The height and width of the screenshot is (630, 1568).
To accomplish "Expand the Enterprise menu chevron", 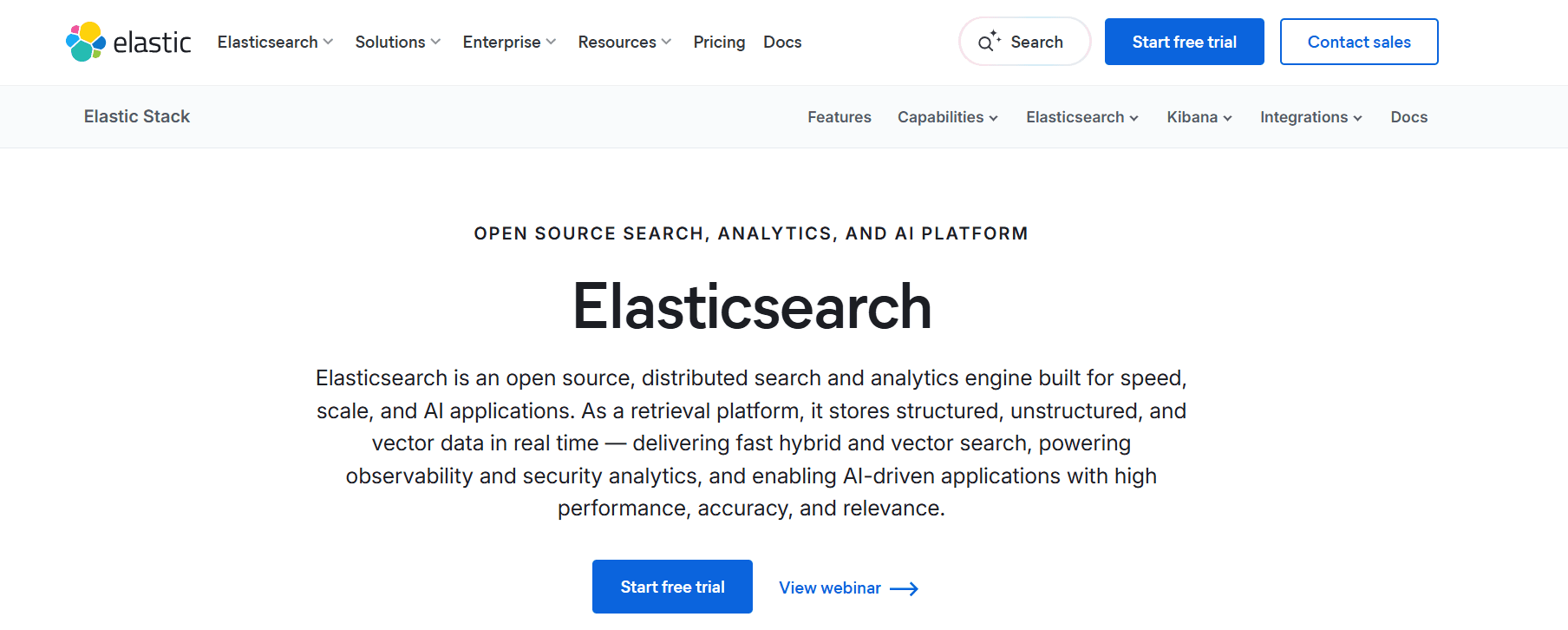I will (x=551, y=42).
